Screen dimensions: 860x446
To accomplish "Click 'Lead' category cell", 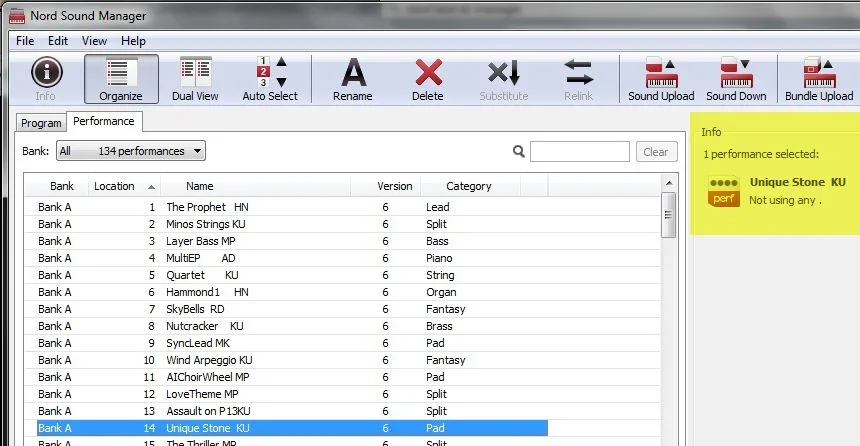I will (x=438, y=207).
